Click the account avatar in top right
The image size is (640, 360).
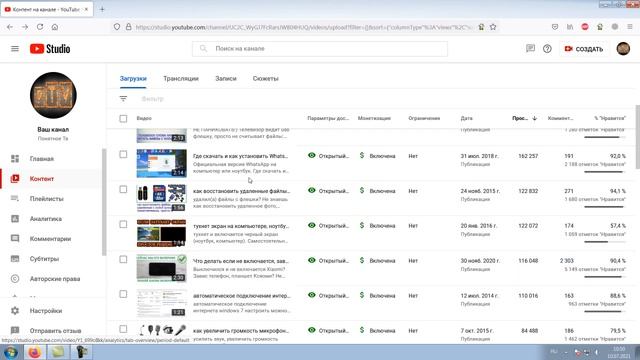[x=623, y=49]
